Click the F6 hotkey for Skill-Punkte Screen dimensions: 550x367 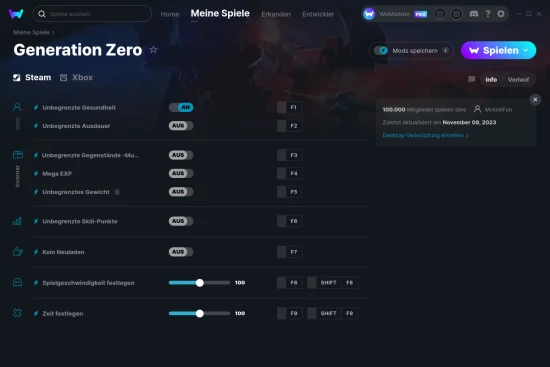(289, 221)
